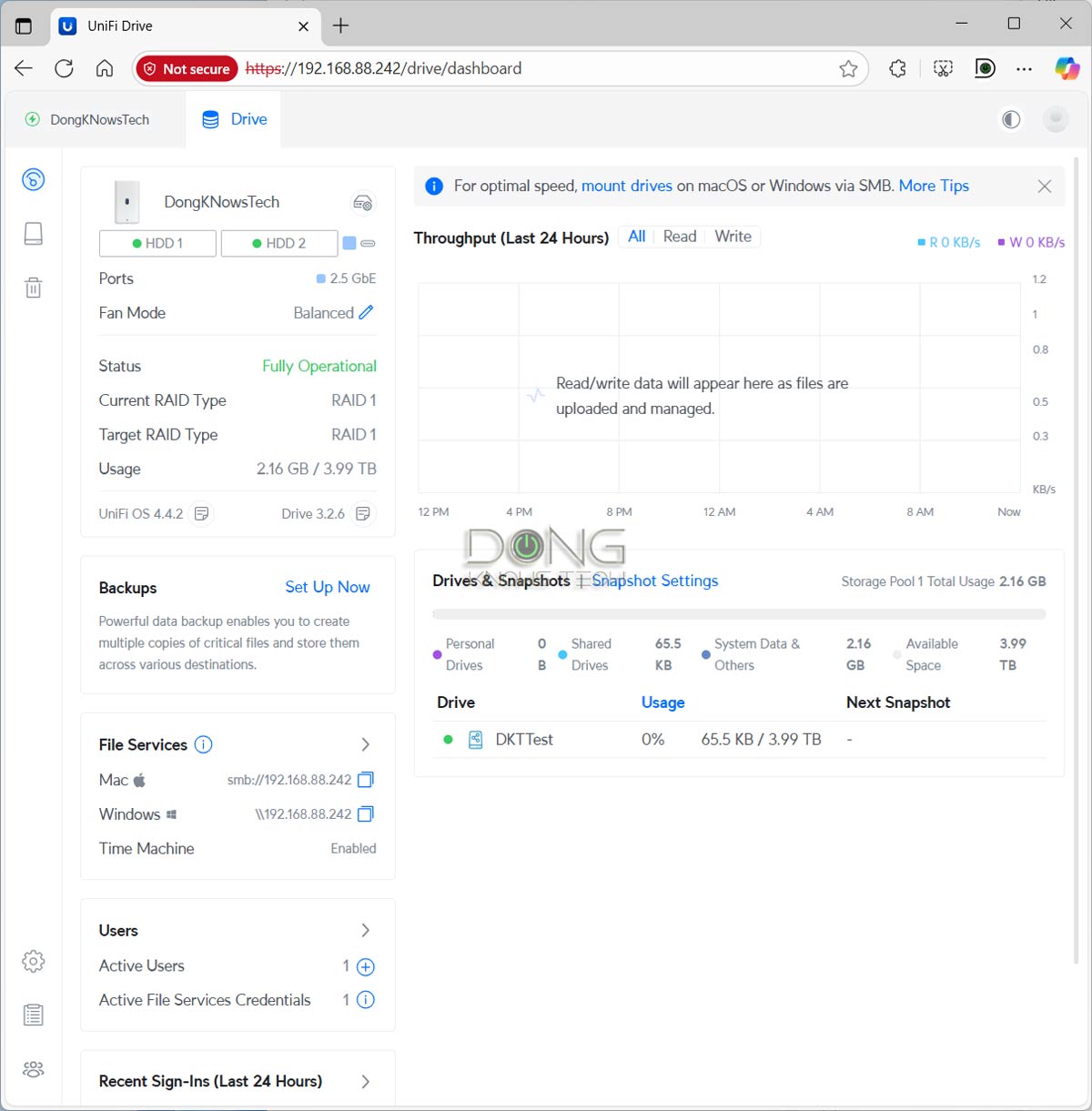
Task: Open the logs list icon in sidebar
Action: [34, 1015]
